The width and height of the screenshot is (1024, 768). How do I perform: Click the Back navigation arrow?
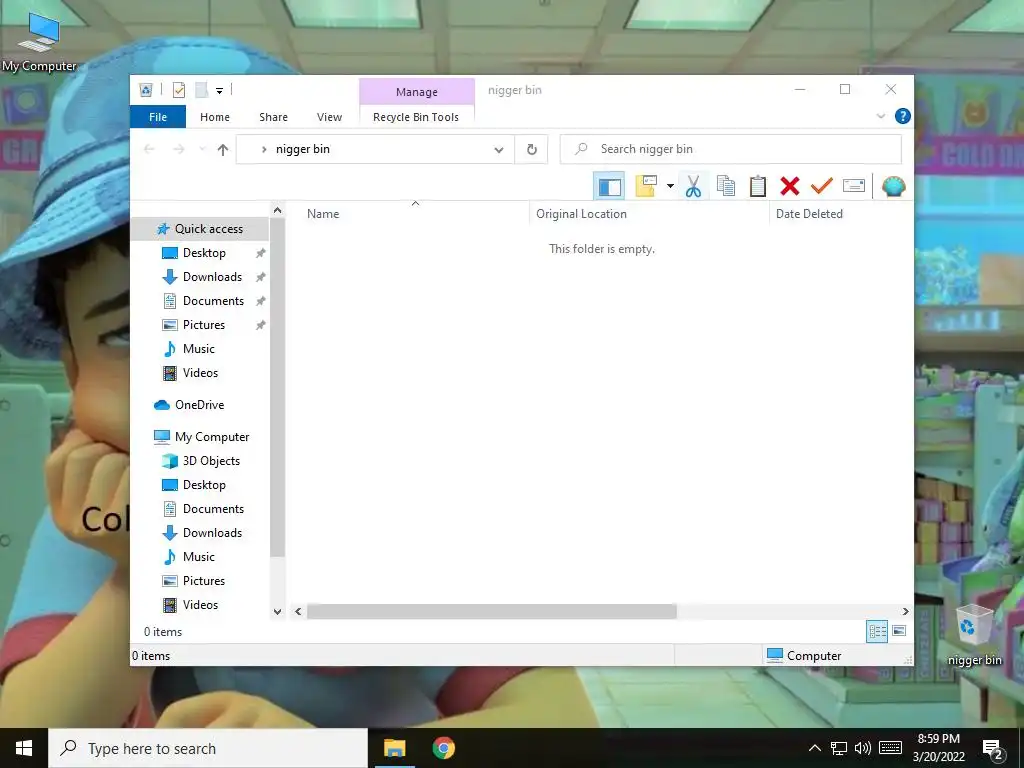coord(149,150)
